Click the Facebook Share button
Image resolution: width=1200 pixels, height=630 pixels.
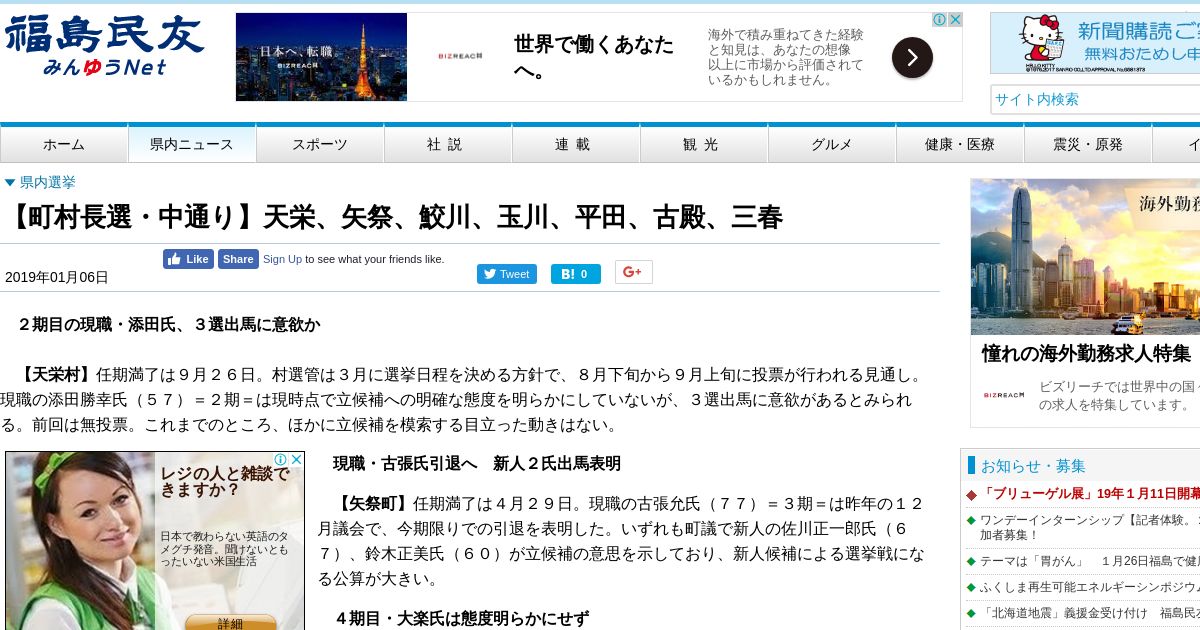[x=238, y=259]
